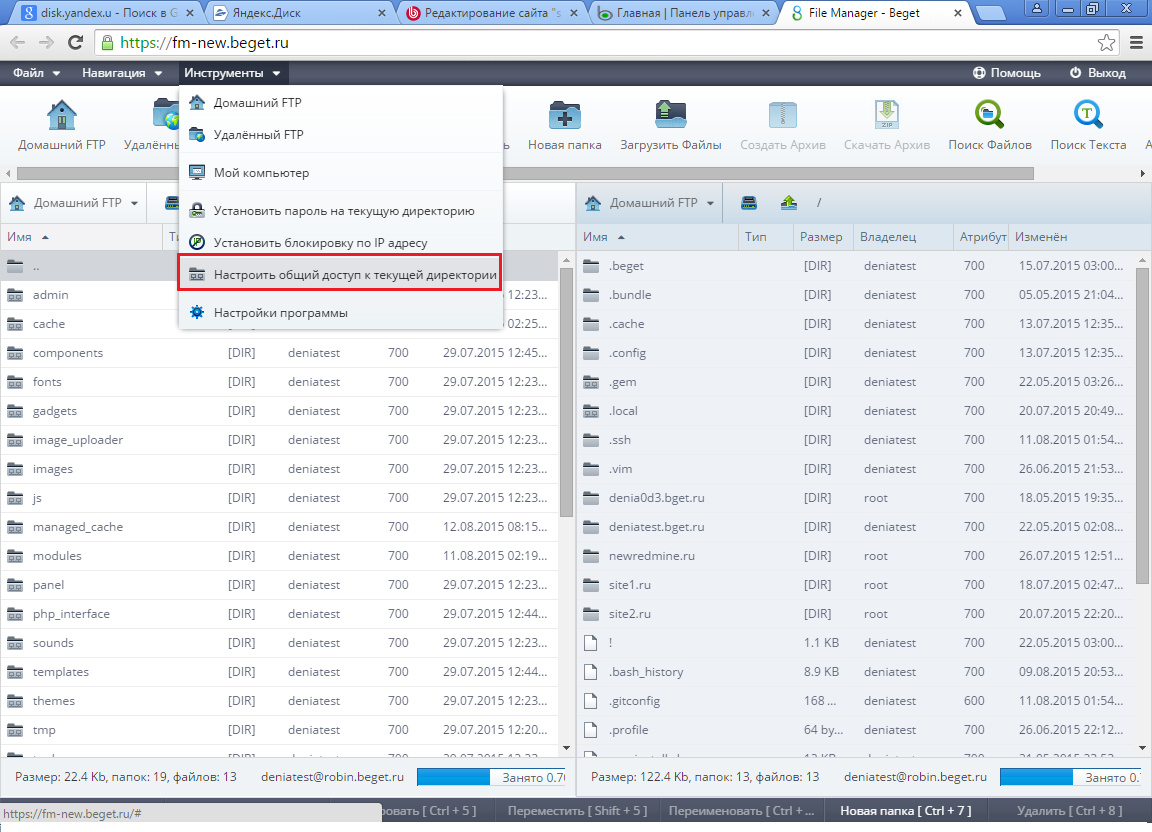Open Поиск Текста text search icon
This screenshot has width=1152, height=832.
pos(1088,115)
